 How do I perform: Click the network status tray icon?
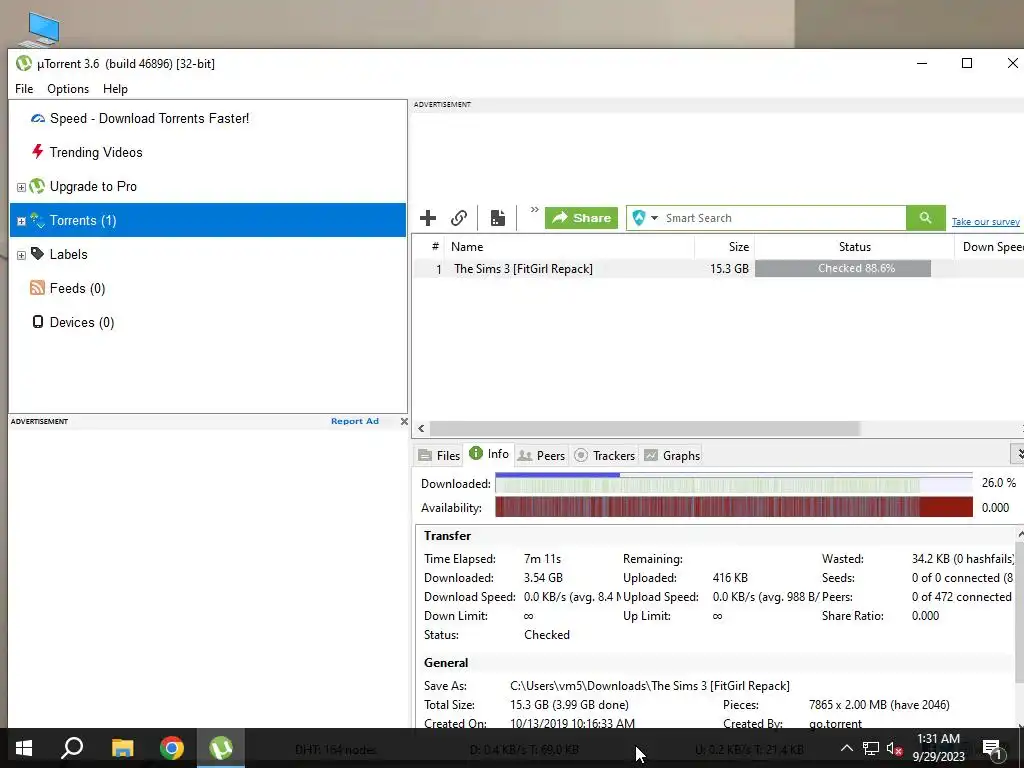pos(871,748)
